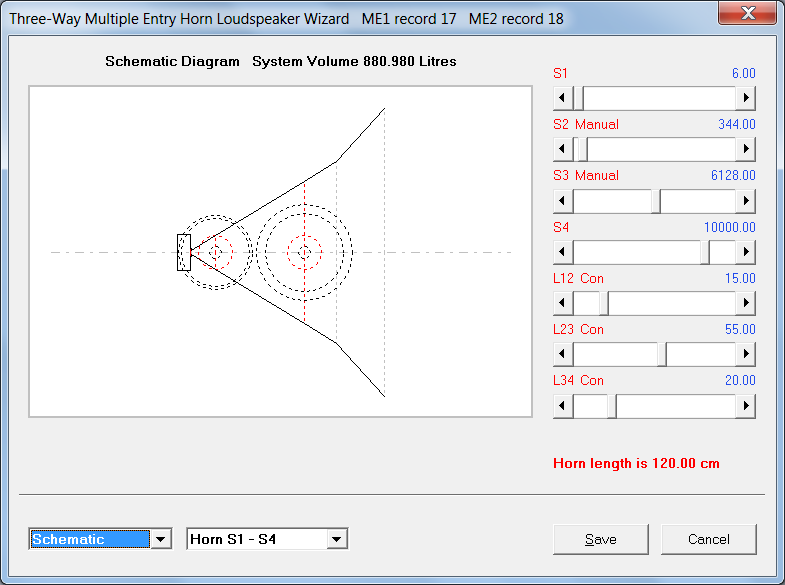Image resolution: width=785 pixels, height=585 pixels.
Task: Decrease S4 with the left arrow
Action: click(x=563, y=252)
